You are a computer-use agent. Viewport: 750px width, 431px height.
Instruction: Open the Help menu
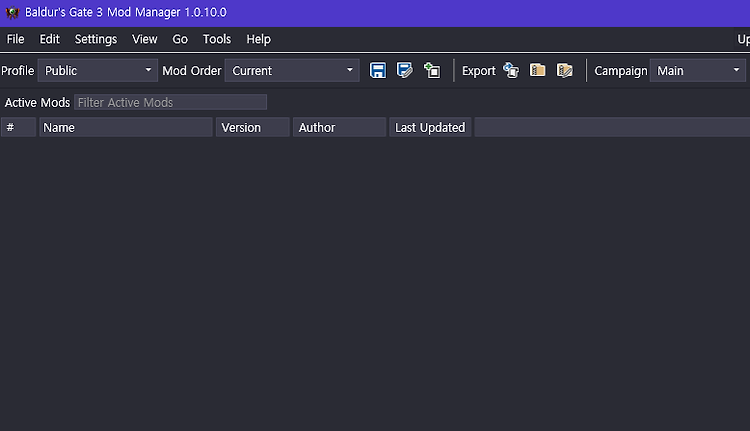click(x=258, y=39)
